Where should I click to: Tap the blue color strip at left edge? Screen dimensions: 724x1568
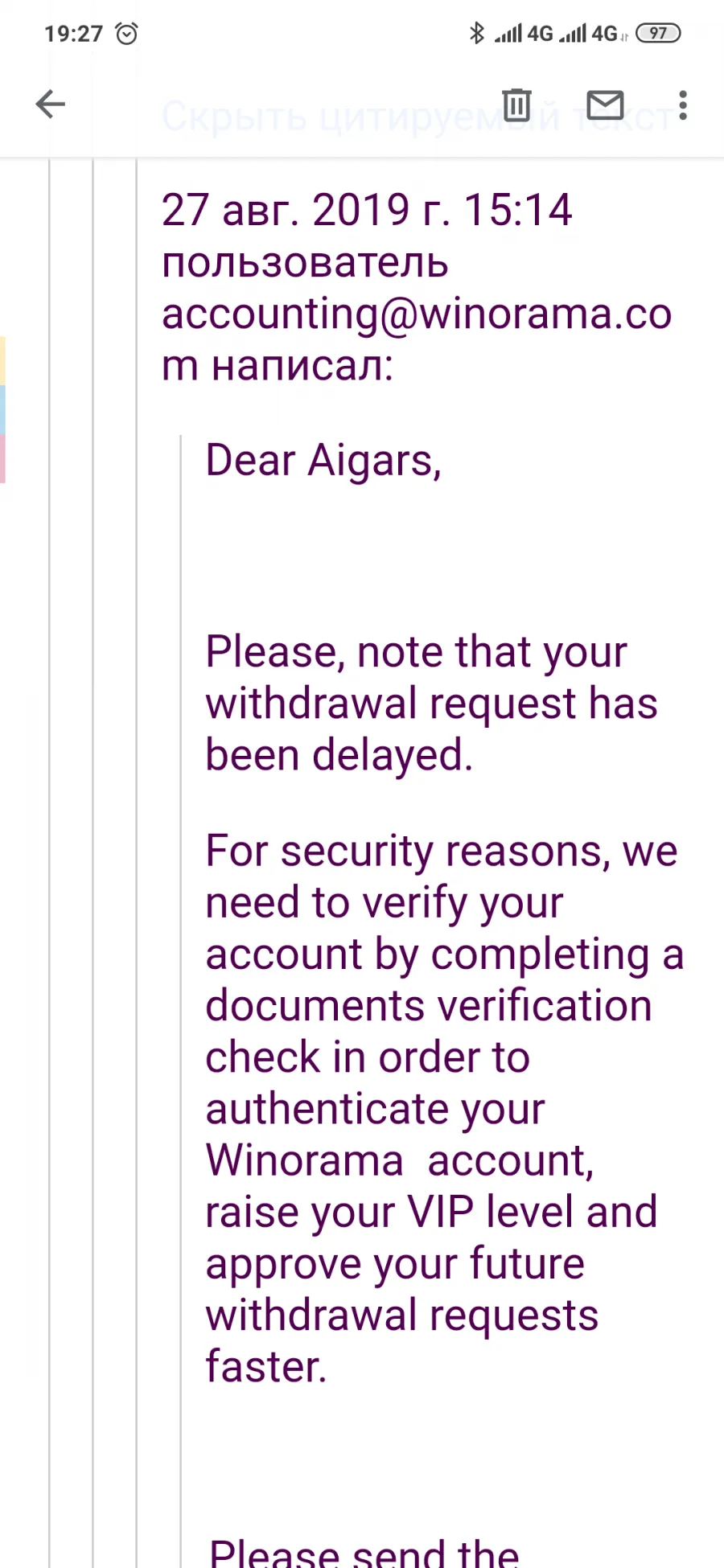[3, 410]
